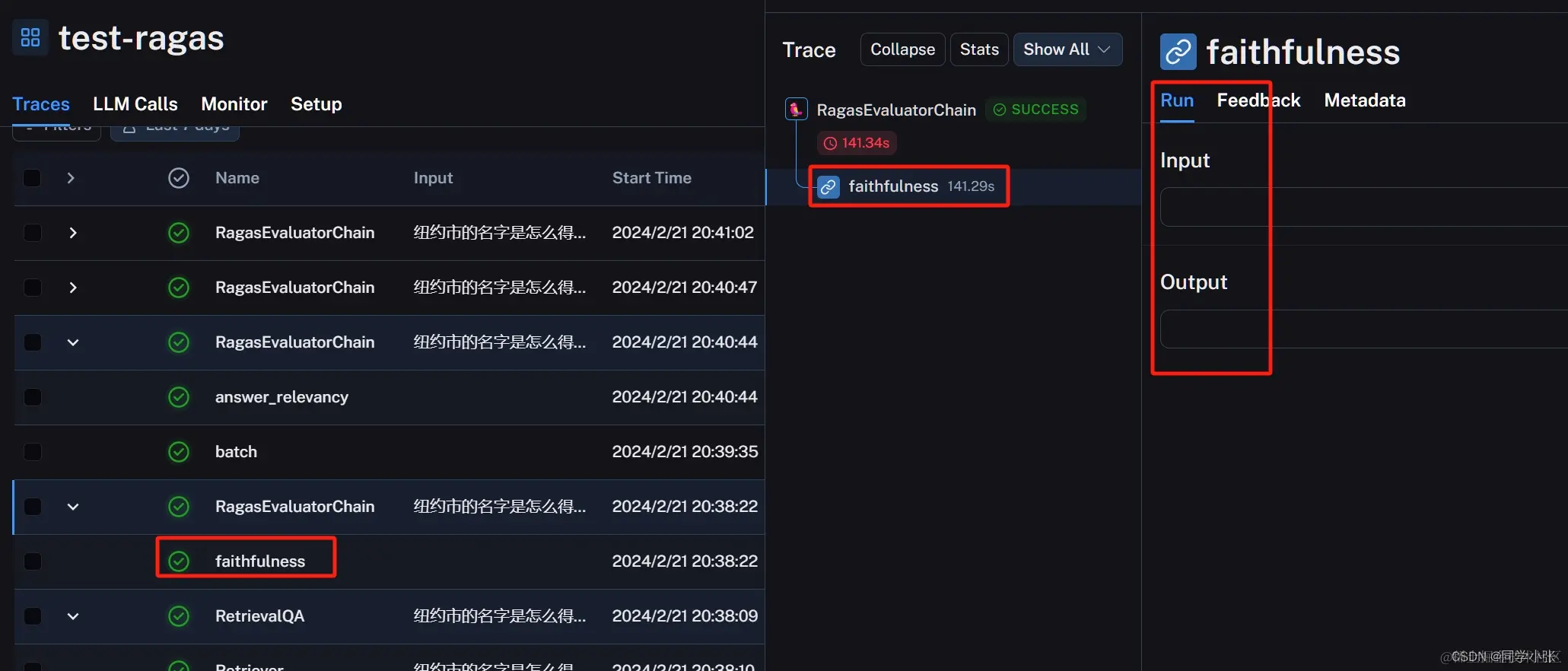The image size is (1568, 671).
Task: Check the box for the 20:41:02 RagasEvaluatorChain
Action: (x=32, y=233)
